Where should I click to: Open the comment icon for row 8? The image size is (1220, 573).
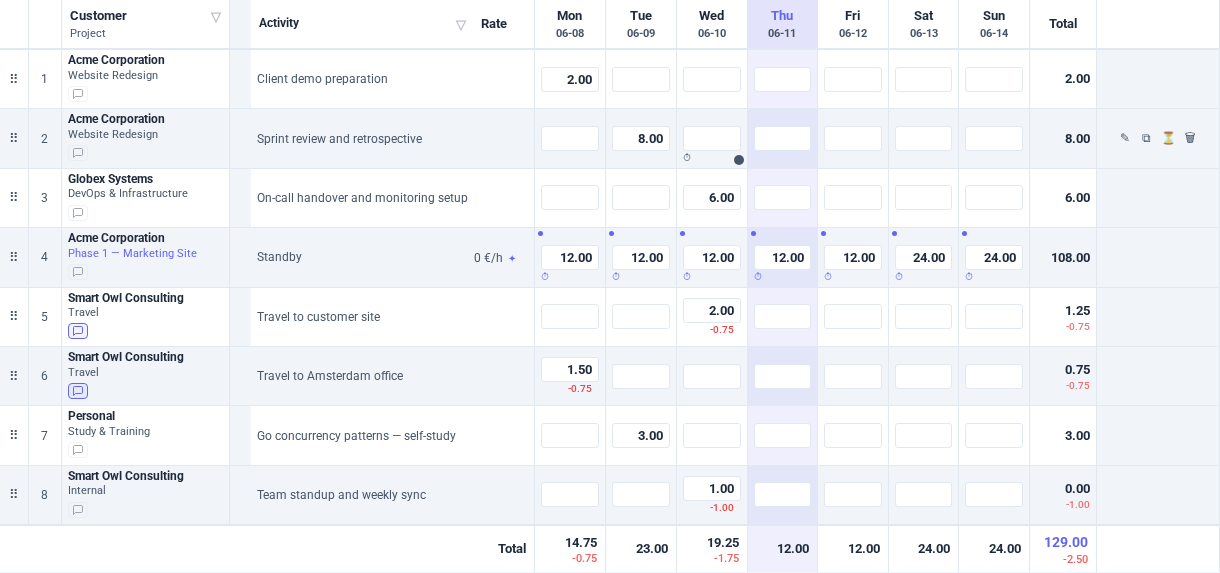(78, 510)
